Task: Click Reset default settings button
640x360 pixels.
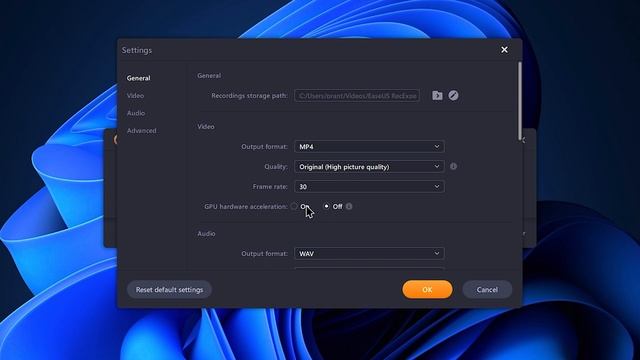Action: [169, 290]
